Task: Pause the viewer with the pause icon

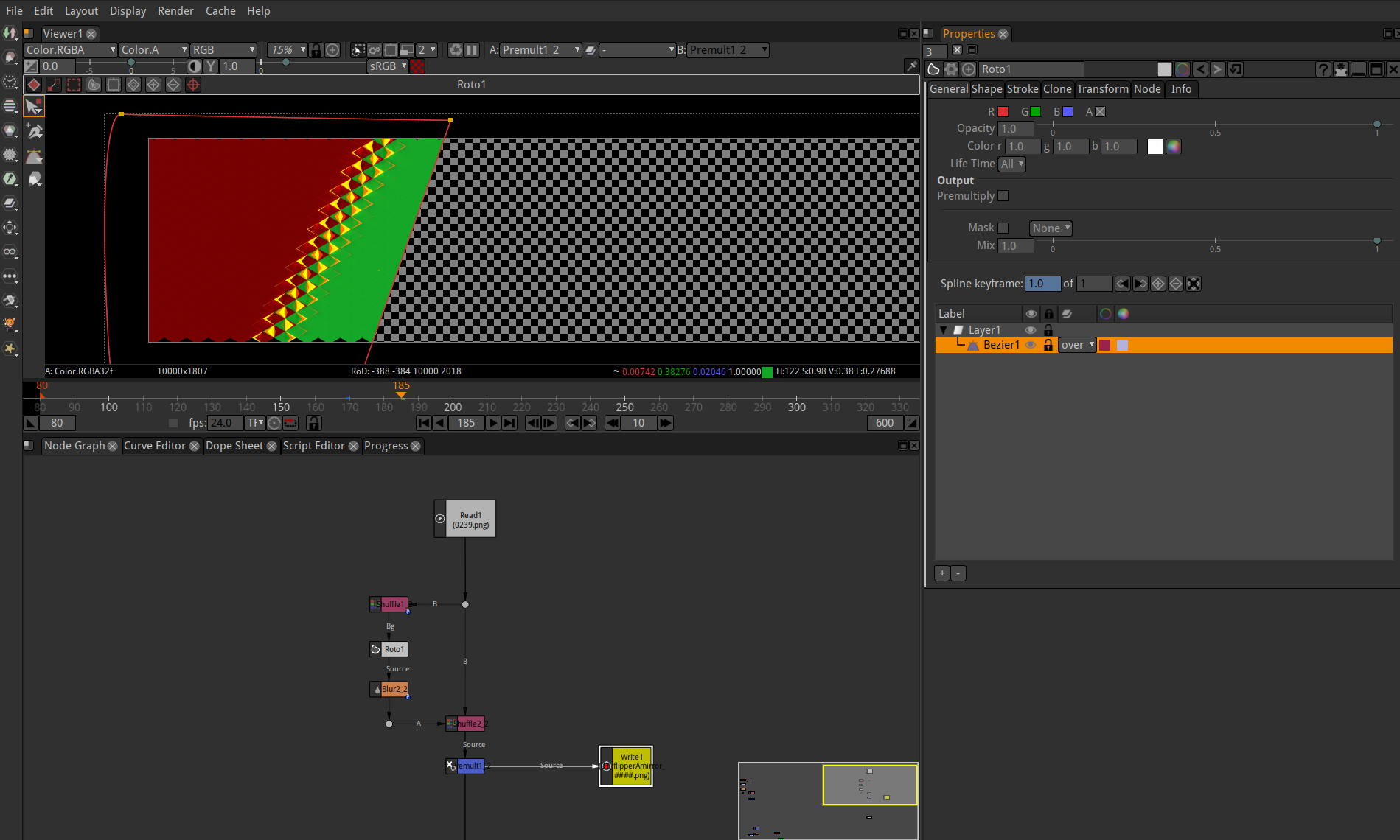Action: pyautogui.click(x=472, y=50)
